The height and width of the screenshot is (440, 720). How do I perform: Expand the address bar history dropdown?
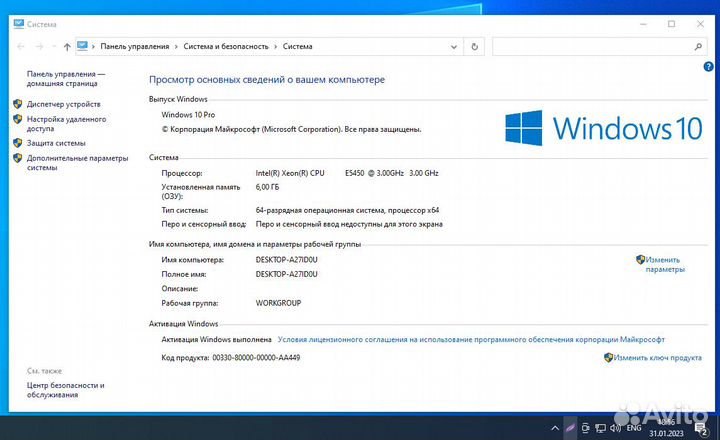(x=454, y=47)
